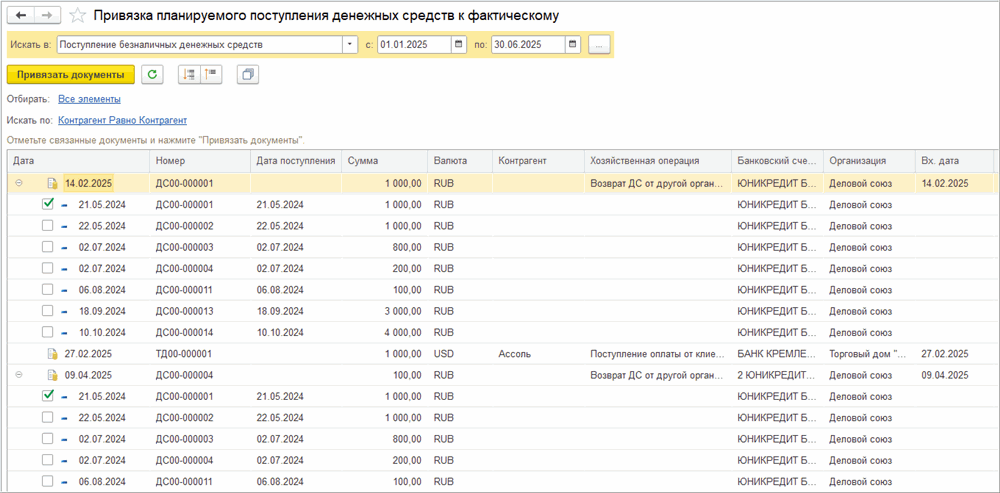This screenshot has height=493, width=1000.
Task: Click the 'Привязать документы' button
Action: tap(70, 74)
